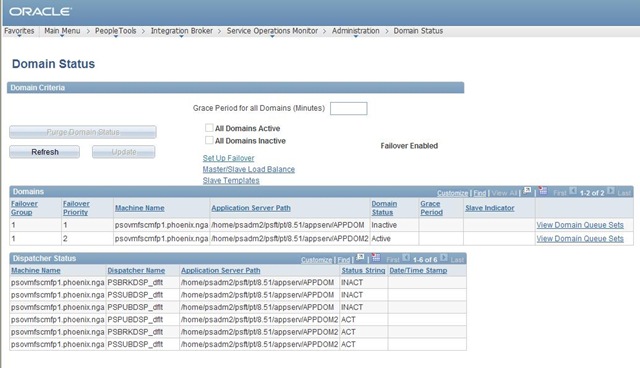Screen dimensions: 640x368
Task: Expand the Favorites dropdown menu
Action: (x=19, y=31)
